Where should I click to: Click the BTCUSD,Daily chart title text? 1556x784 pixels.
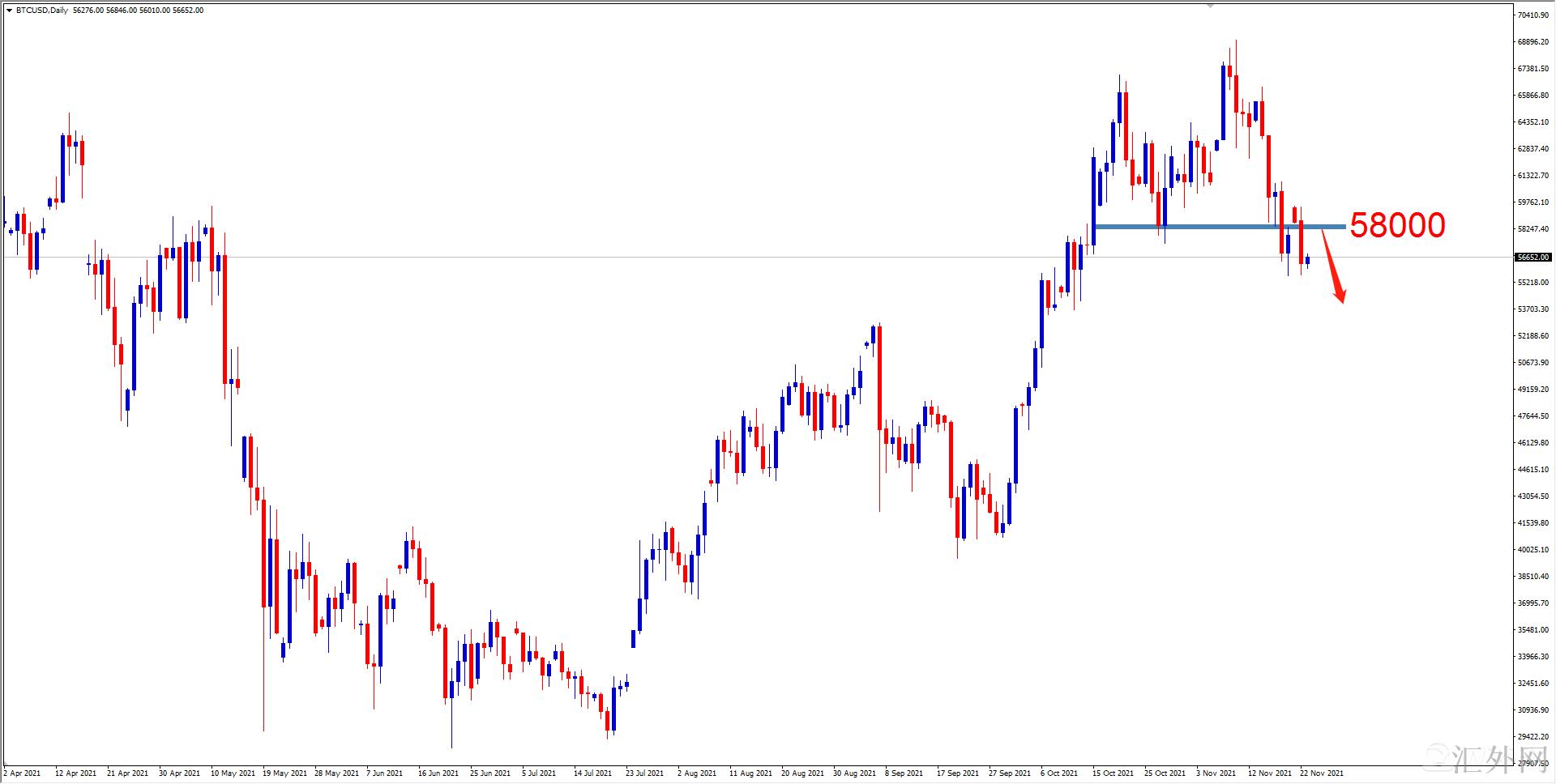42,11
